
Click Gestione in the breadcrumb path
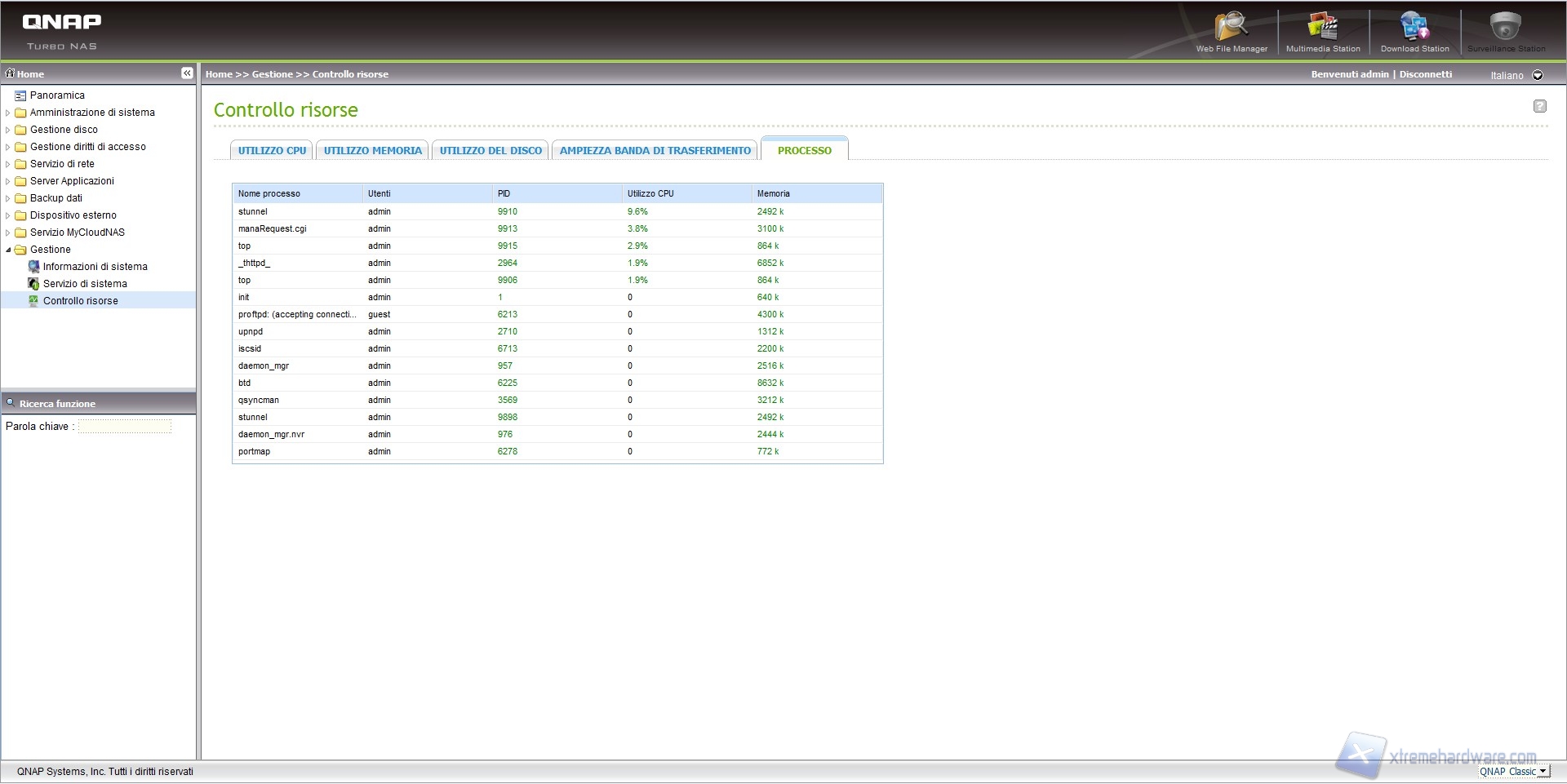(272, 74)
